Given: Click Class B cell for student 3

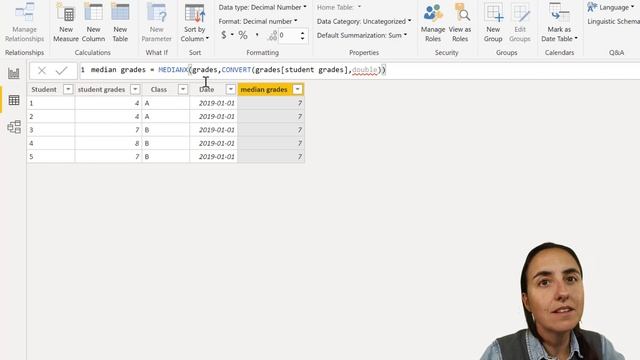Looking at the screenshot, I should (x=166, y=130).
